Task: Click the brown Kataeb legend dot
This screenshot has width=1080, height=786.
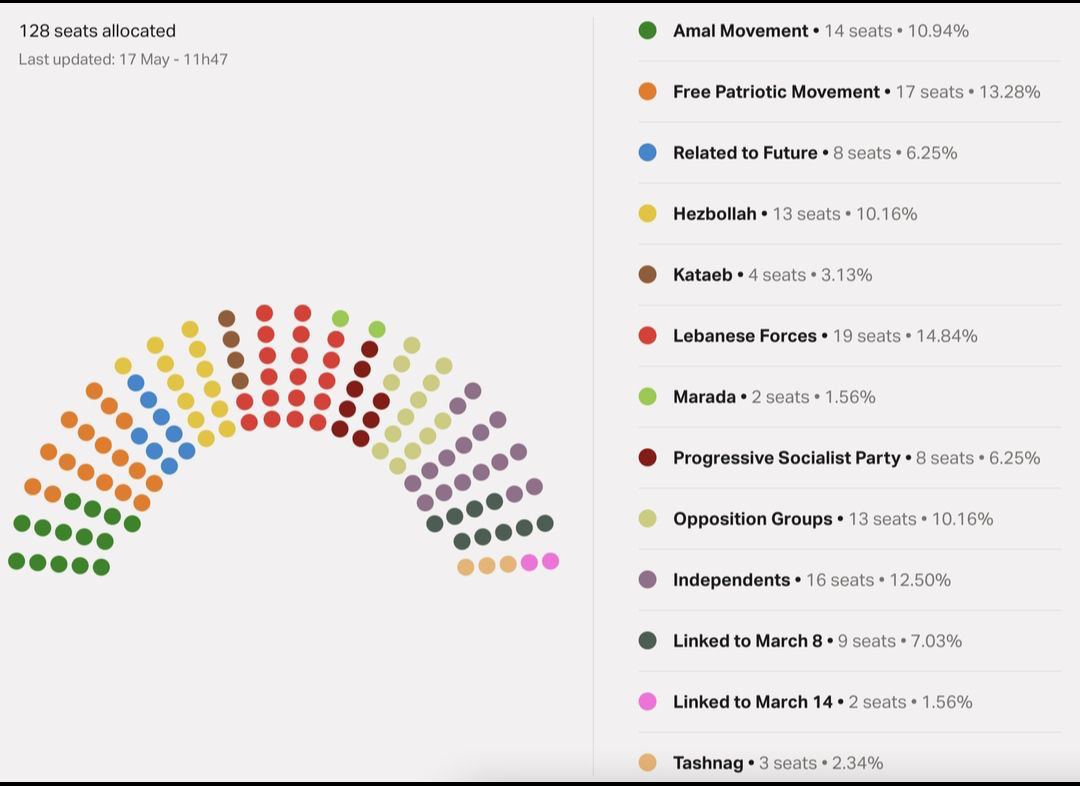Action: pyautogui.click(x=647, y=275)
